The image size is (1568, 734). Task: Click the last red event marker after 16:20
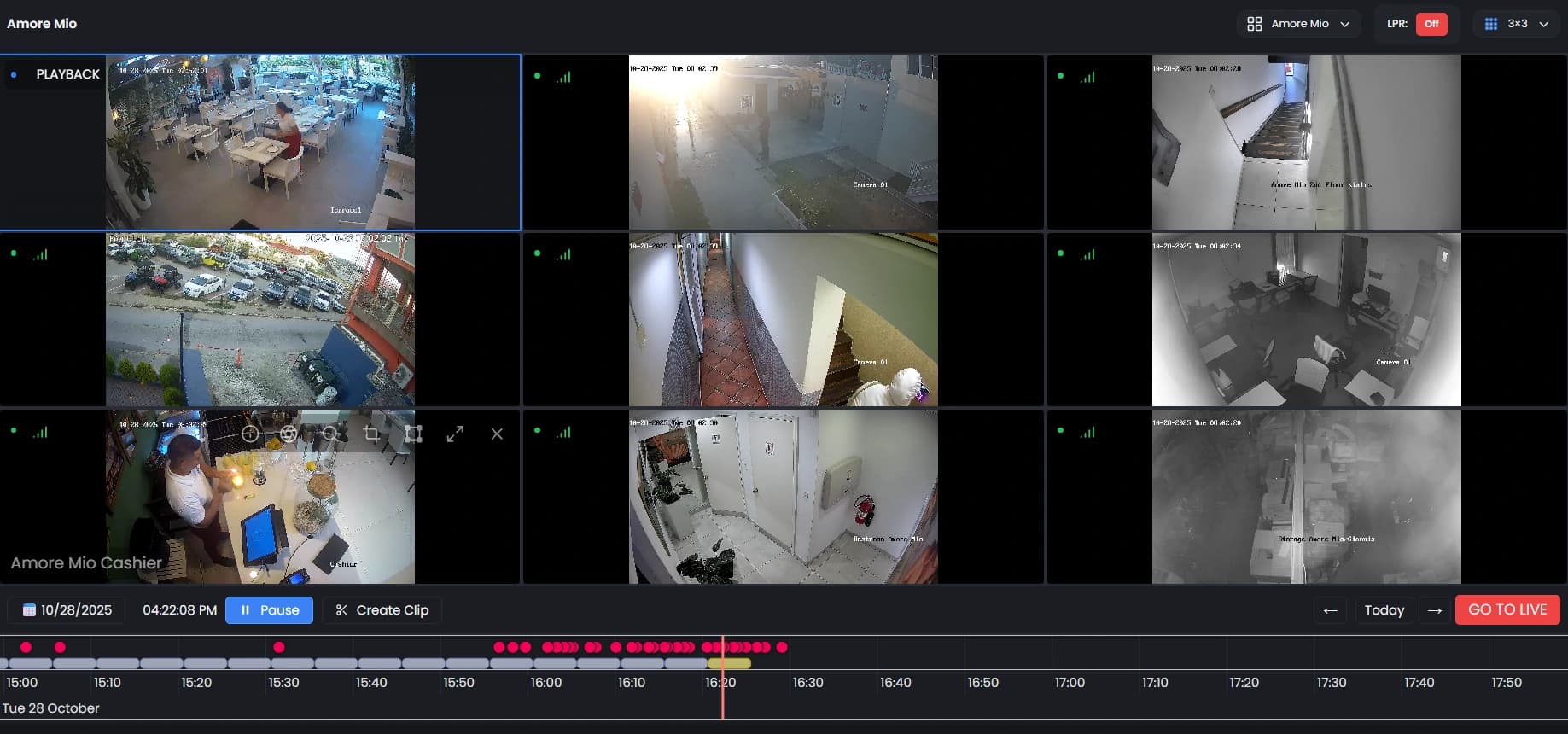pyautogui.click(x=782, y=647)
